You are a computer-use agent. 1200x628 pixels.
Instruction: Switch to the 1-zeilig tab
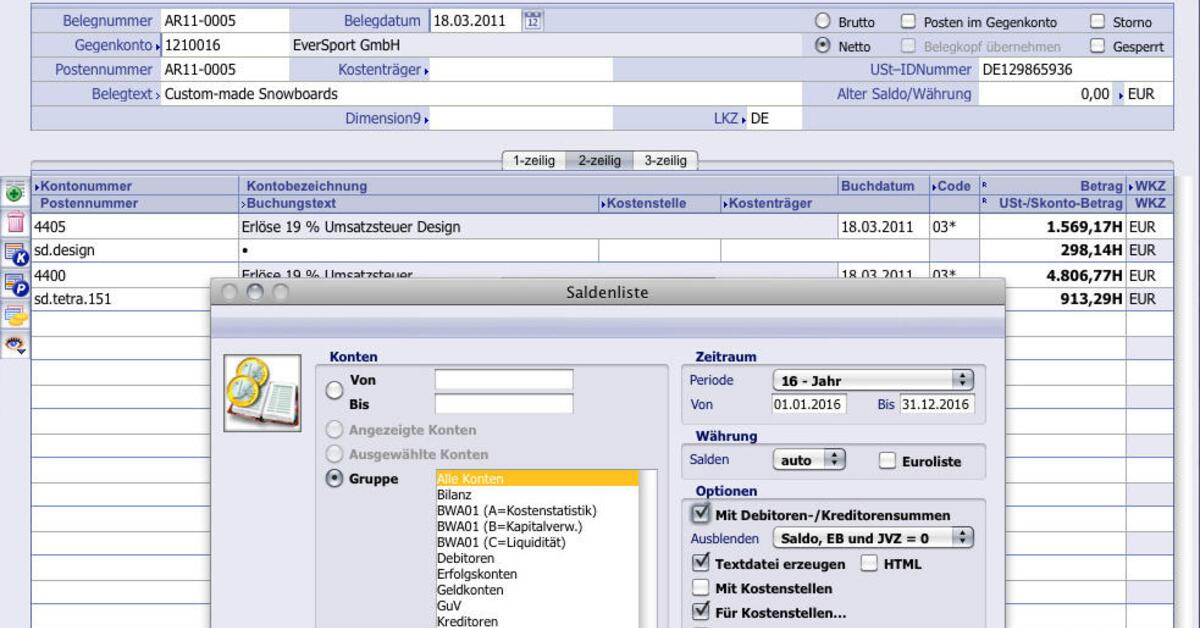pos(536,159)
